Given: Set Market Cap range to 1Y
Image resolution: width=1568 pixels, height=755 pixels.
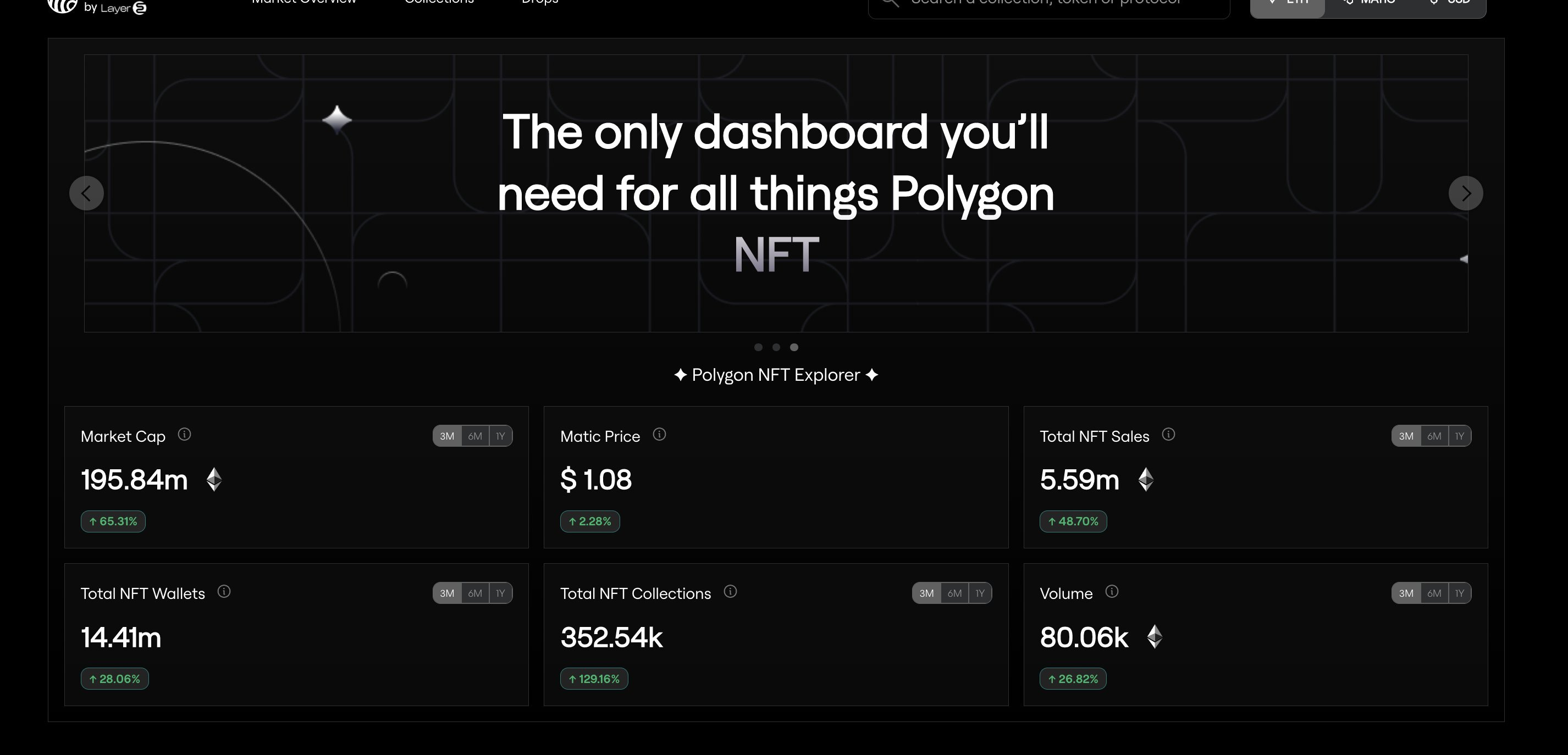Looking at the screenshot, I should click(500, 436).
